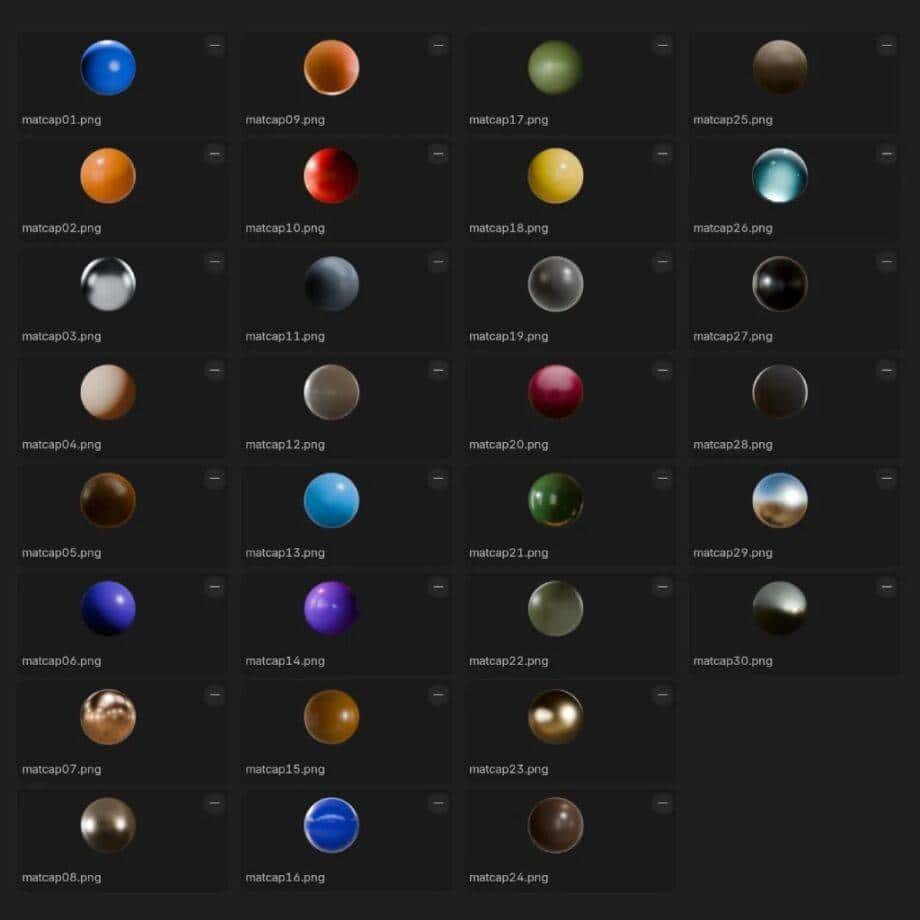This screenshot has height=920, width=920.
Task: Select the yellow matcap18 sphere thumbnail
Action: point(556,175)
